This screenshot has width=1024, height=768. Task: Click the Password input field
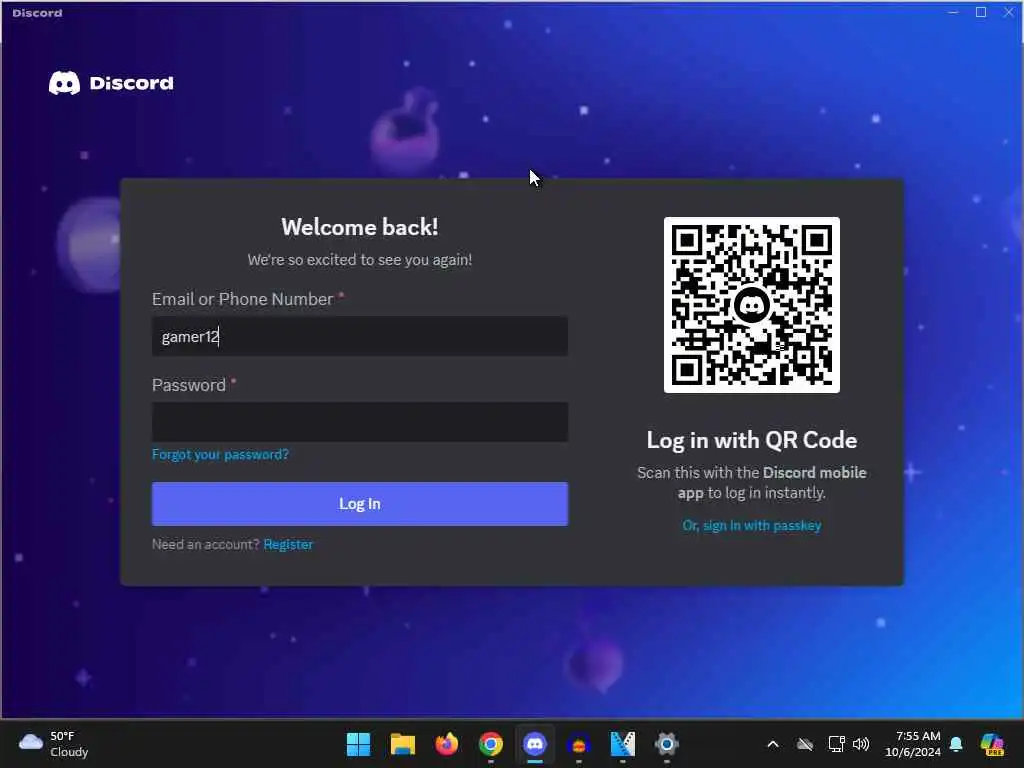click(x=360, y=422)
